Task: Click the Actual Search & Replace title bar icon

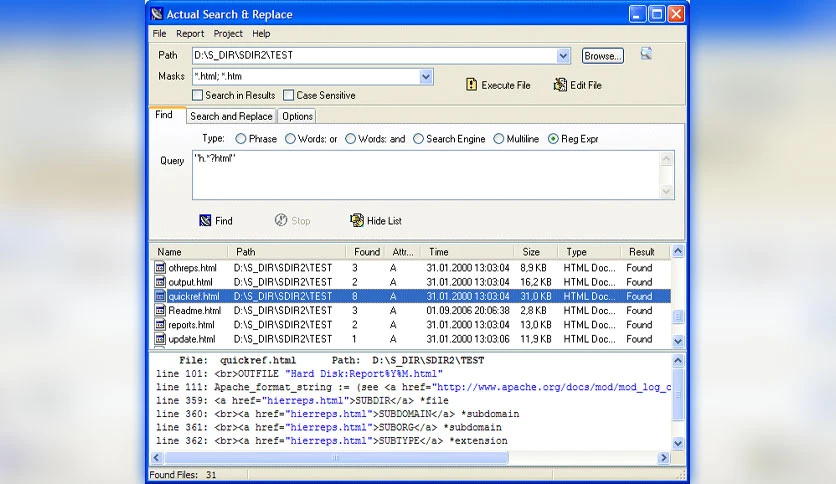Action: (x=157, y=14)
